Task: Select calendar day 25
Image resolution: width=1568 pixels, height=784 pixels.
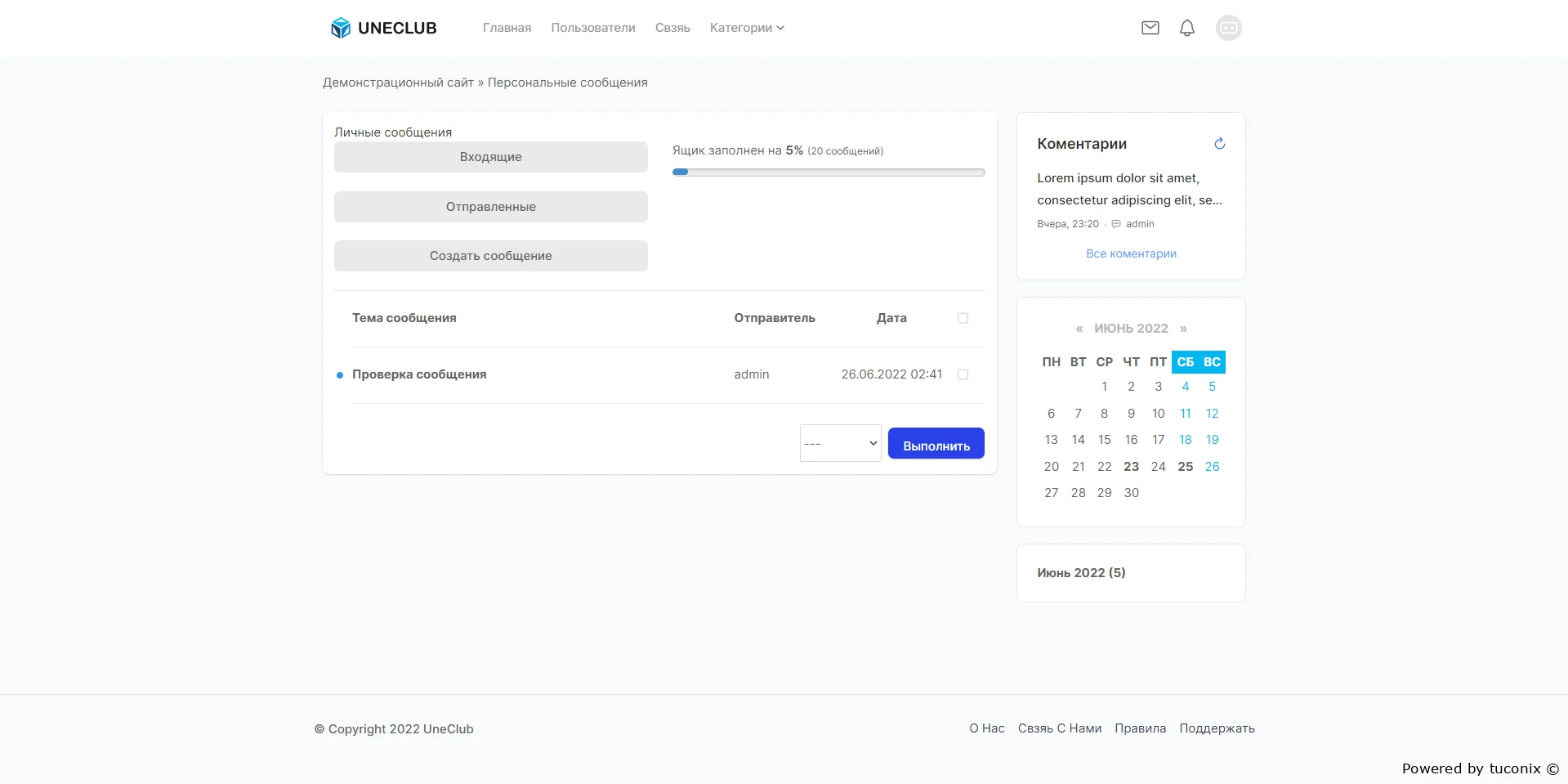Action: 1186,467
